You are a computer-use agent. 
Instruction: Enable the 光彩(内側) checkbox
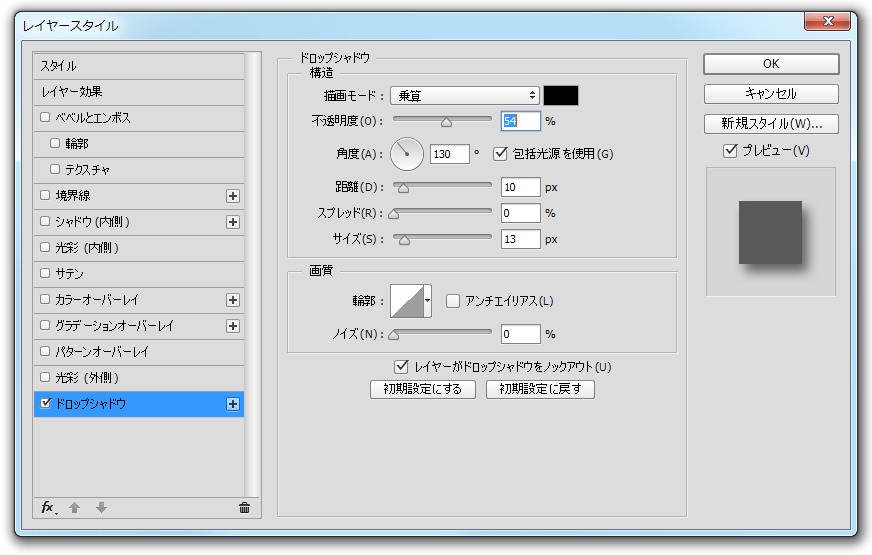pos(46,247)
